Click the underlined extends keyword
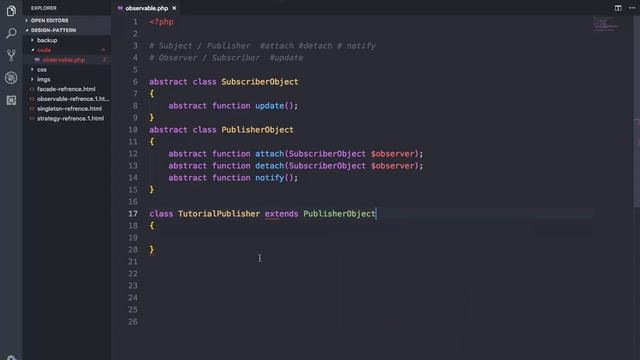Screen dimensions: 640x360 (x=281, y=213)
